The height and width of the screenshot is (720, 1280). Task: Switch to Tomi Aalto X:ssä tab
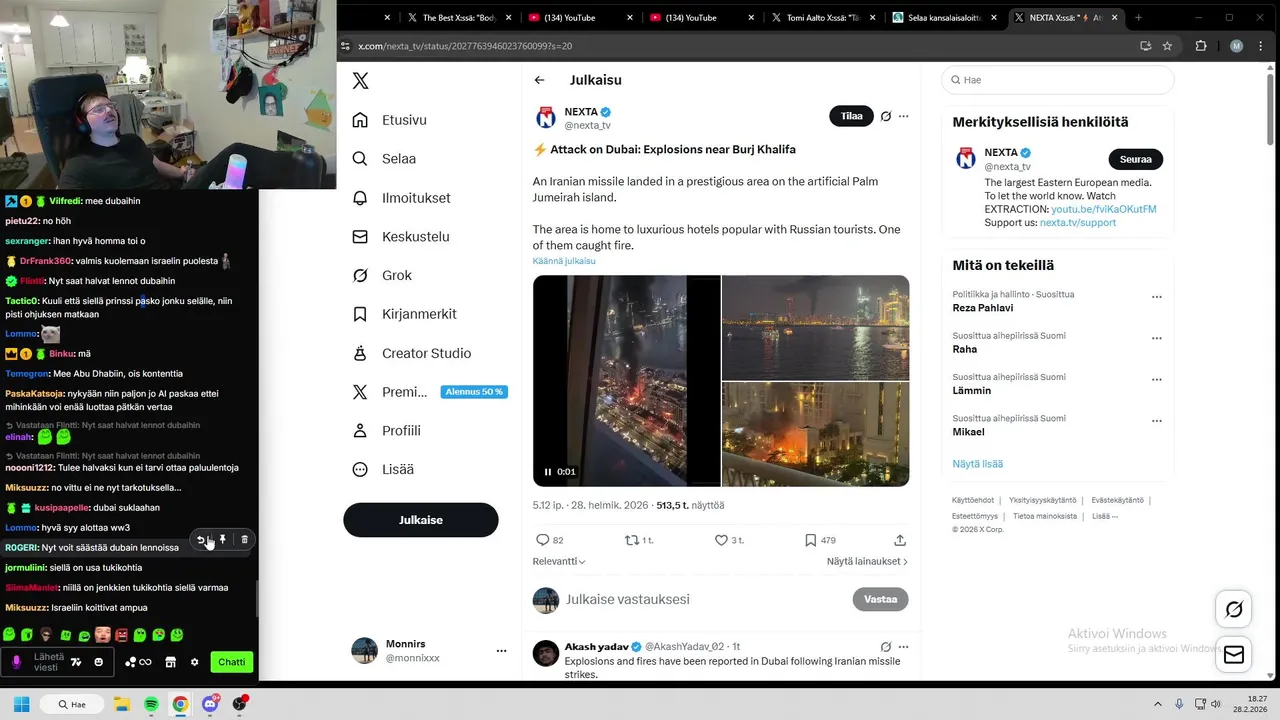tap(823, 18)
